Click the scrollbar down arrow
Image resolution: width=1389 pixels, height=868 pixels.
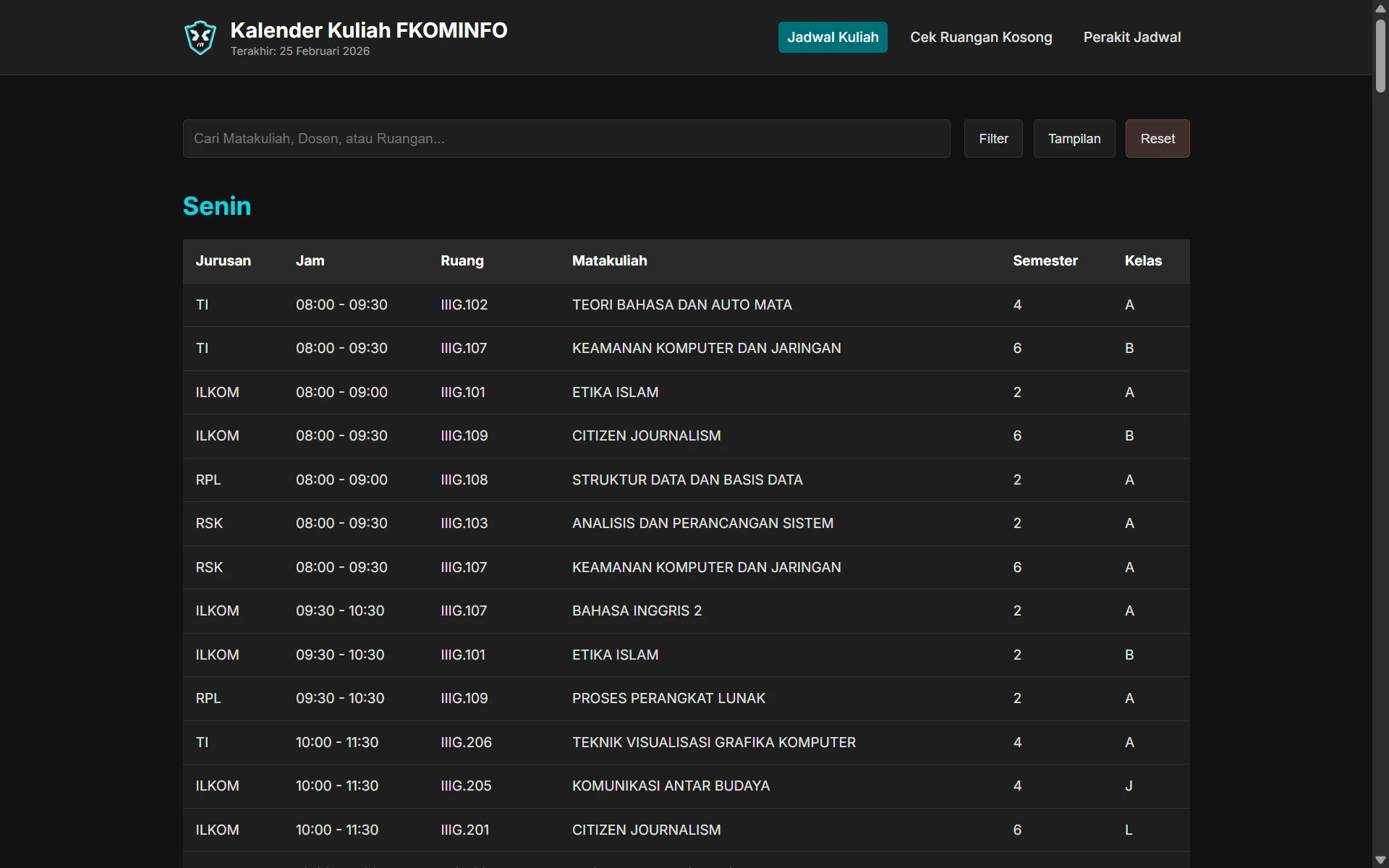1380,860
